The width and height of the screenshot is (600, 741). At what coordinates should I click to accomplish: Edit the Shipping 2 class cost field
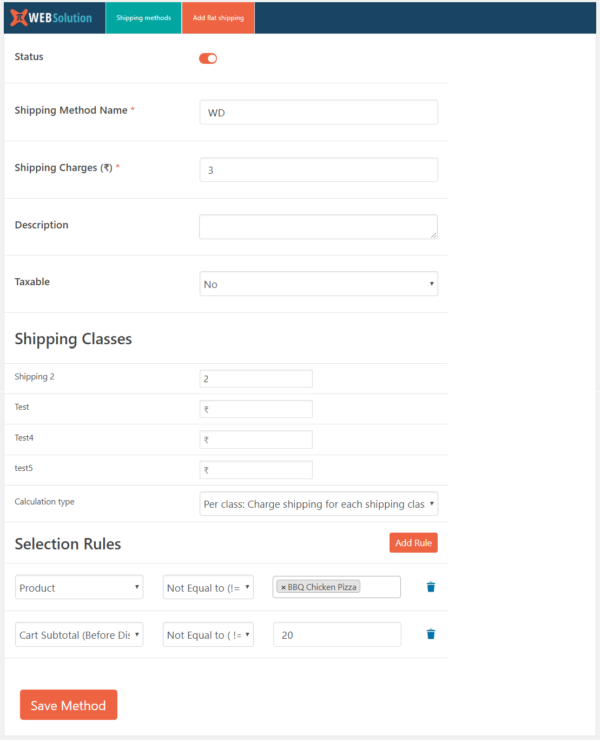[x=256, y=378]
